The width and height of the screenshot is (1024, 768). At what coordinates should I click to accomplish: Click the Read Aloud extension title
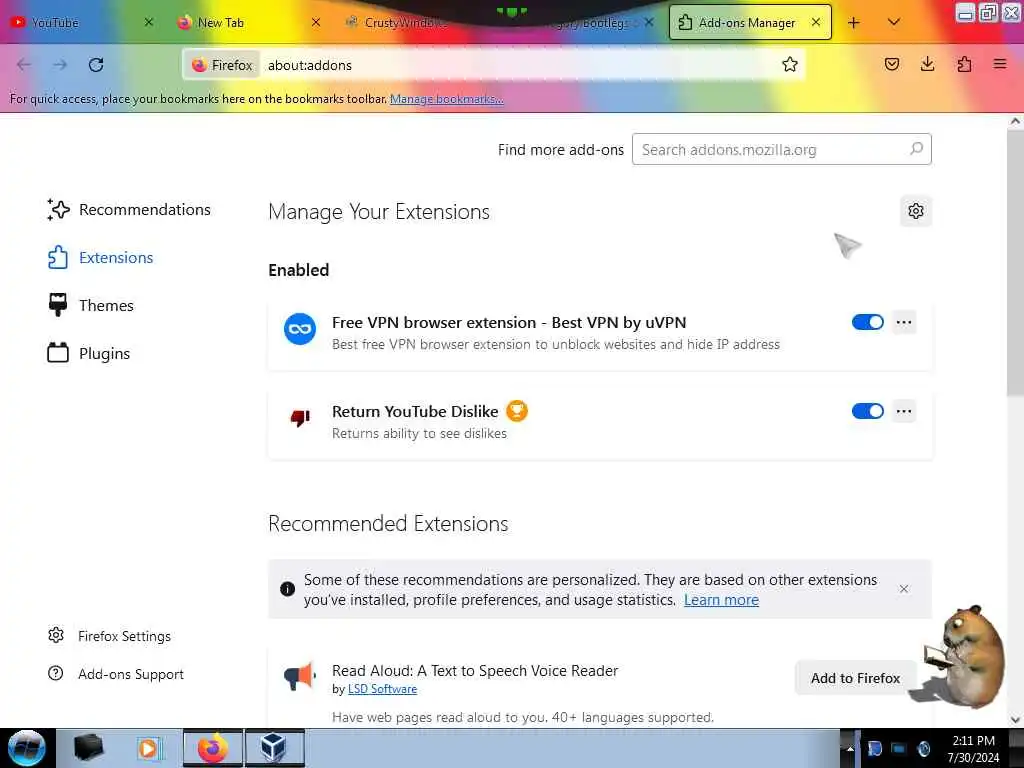(475, 671)
